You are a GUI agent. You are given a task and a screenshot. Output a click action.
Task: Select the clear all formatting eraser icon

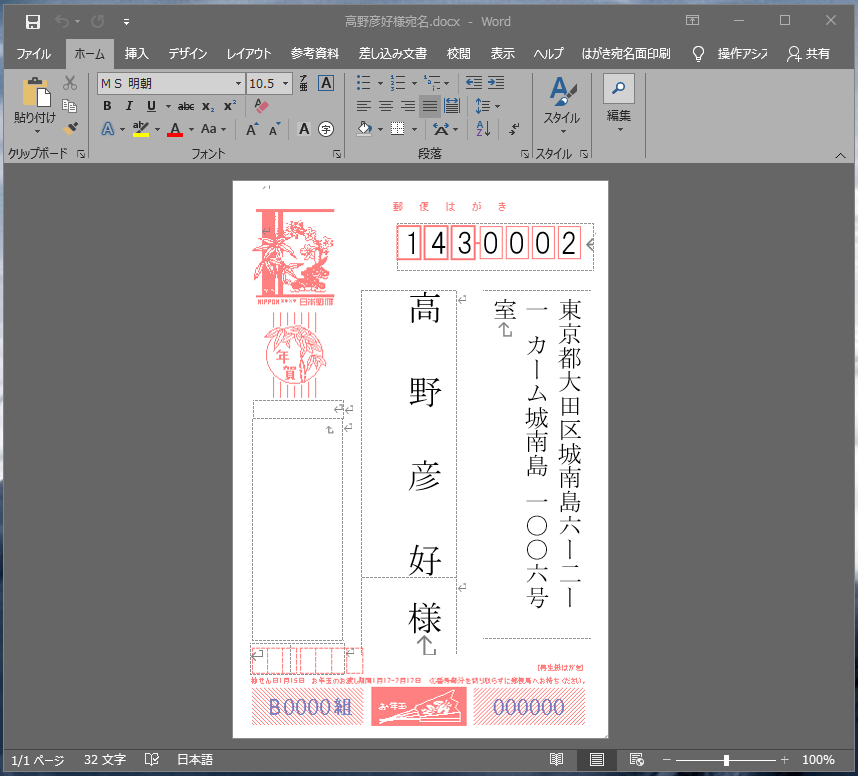(259, 106)
